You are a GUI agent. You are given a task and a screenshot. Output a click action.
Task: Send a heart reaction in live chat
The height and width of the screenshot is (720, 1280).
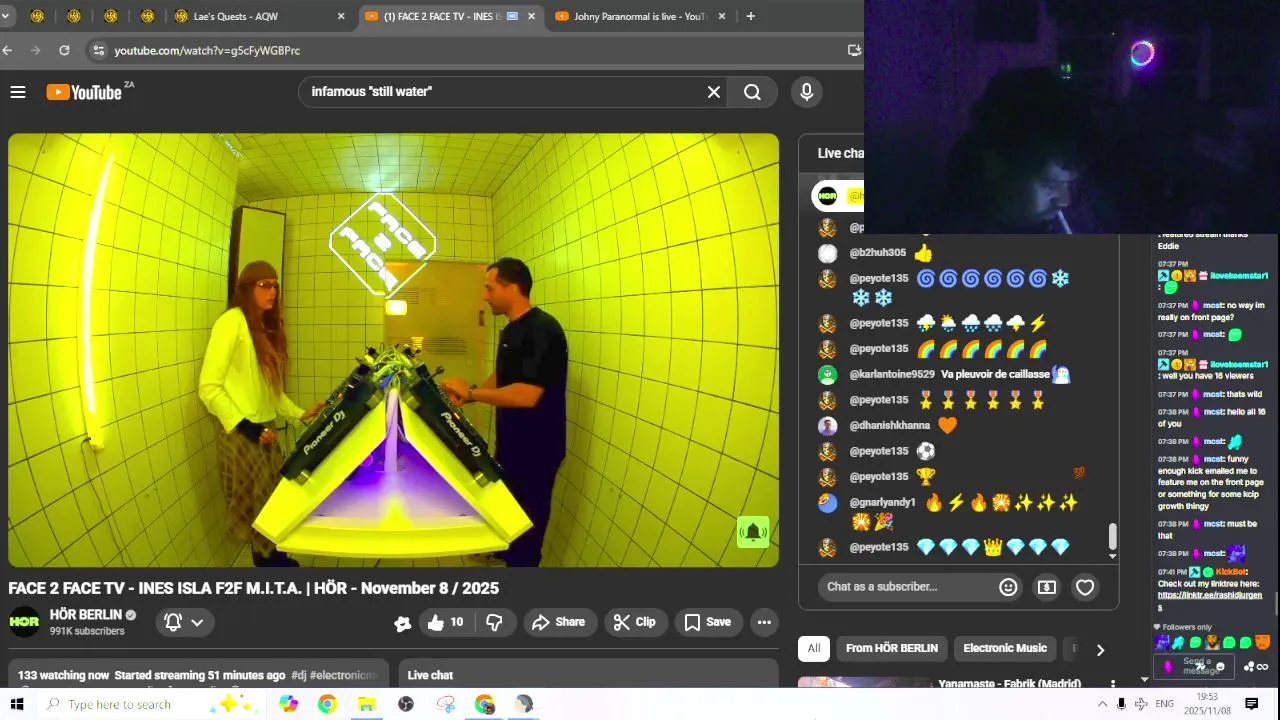1085,587
